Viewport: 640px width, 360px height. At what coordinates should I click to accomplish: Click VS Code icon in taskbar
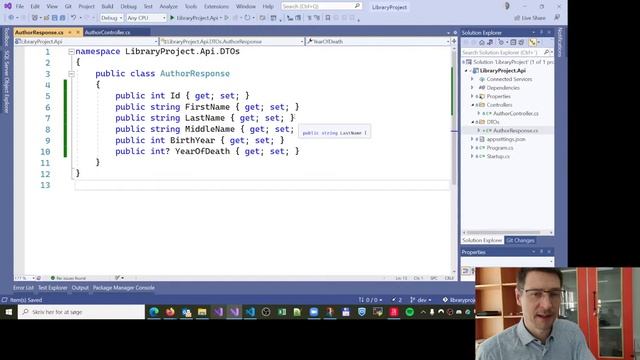click(250, 312)
